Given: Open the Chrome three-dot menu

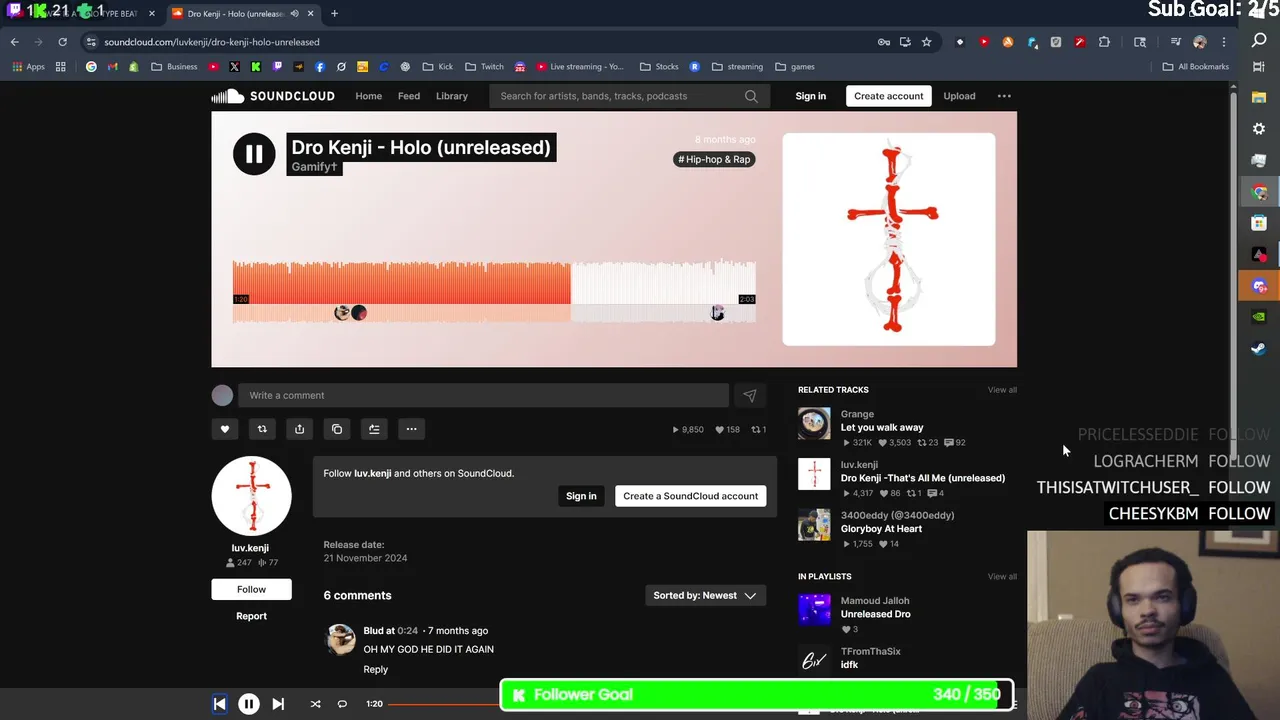Looking at the screenshot, I should click(x=1224, y=42).
